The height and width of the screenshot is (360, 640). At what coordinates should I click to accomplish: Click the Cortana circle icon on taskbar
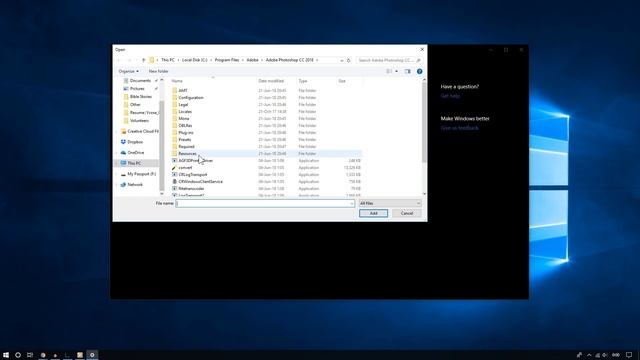pyautogui.click(x=18, y=355)
